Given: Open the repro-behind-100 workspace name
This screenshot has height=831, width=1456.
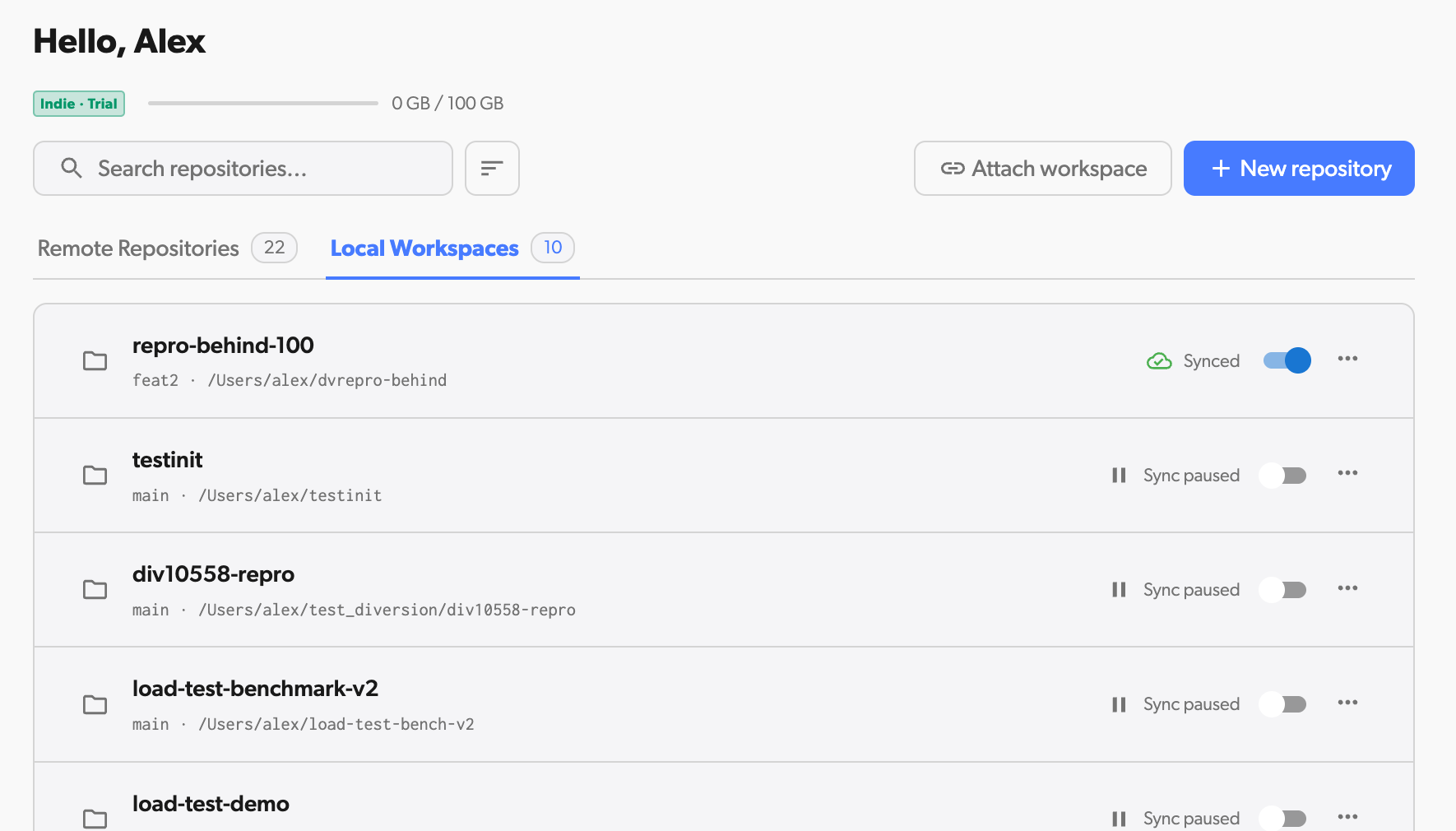Looking at the screenshot, I should click(223, 345).
